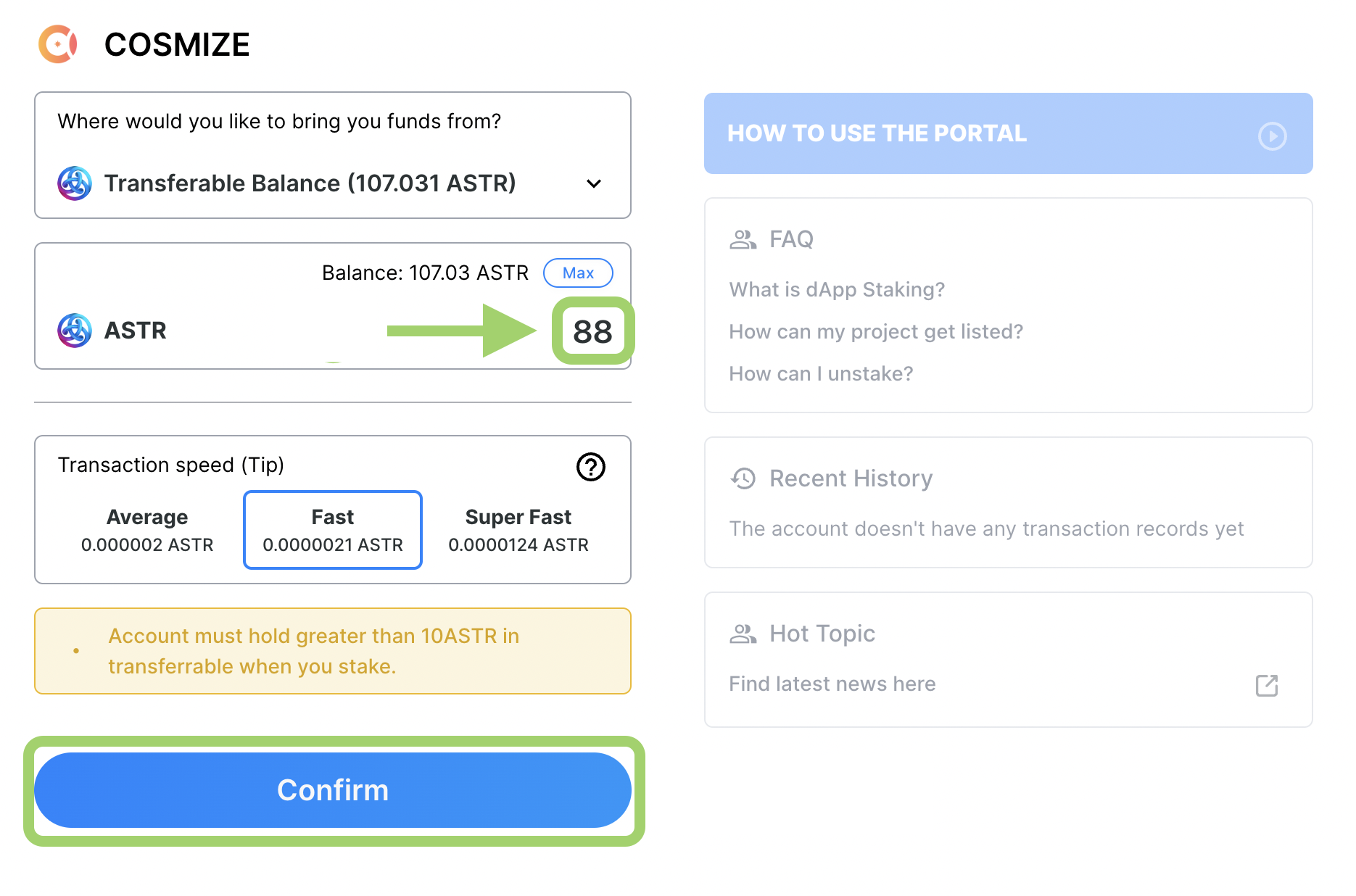Open 'How can I unstake?' FAQ link

coord(821,374)
